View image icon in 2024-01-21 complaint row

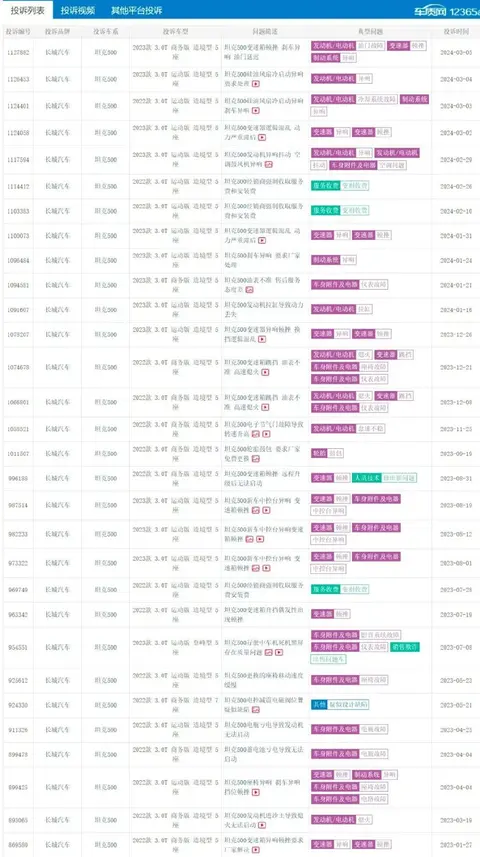[x=249, y=290]
